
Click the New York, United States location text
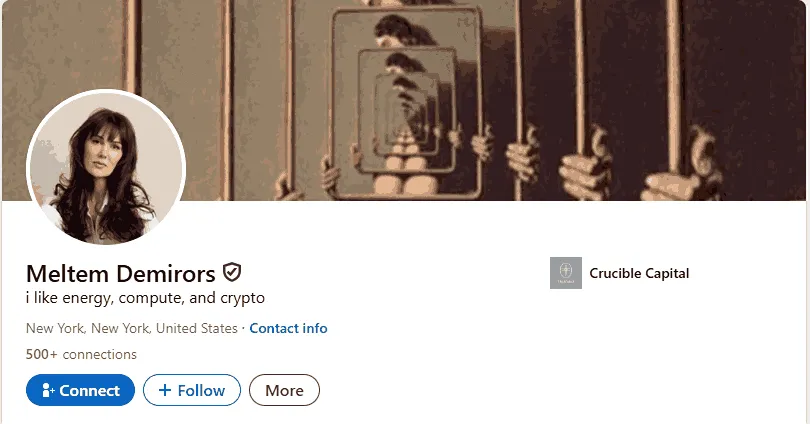coord(132,328)
